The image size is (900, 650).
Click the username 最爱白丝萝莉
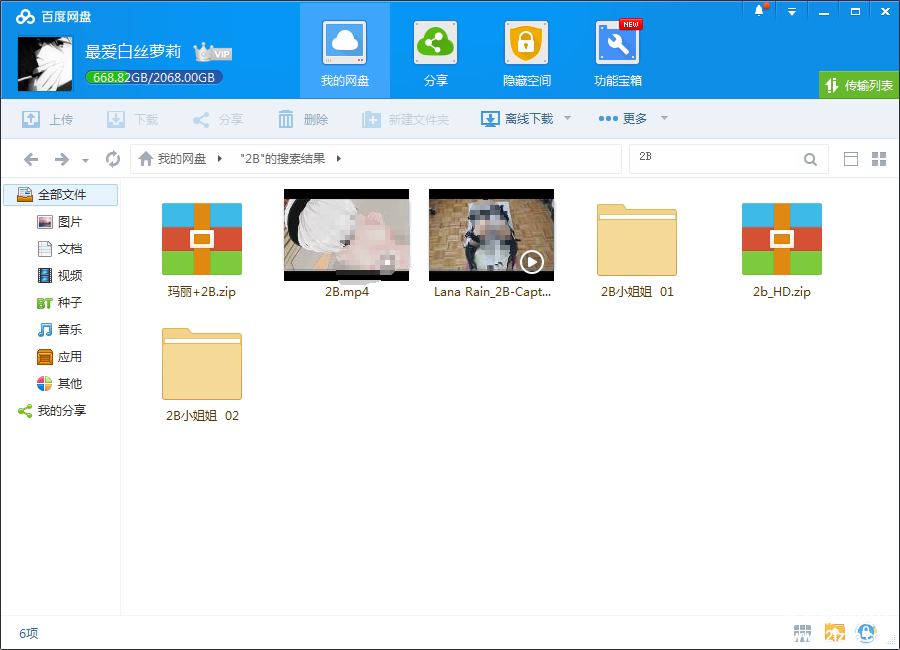pyautogui.click(x=133, y=52)
